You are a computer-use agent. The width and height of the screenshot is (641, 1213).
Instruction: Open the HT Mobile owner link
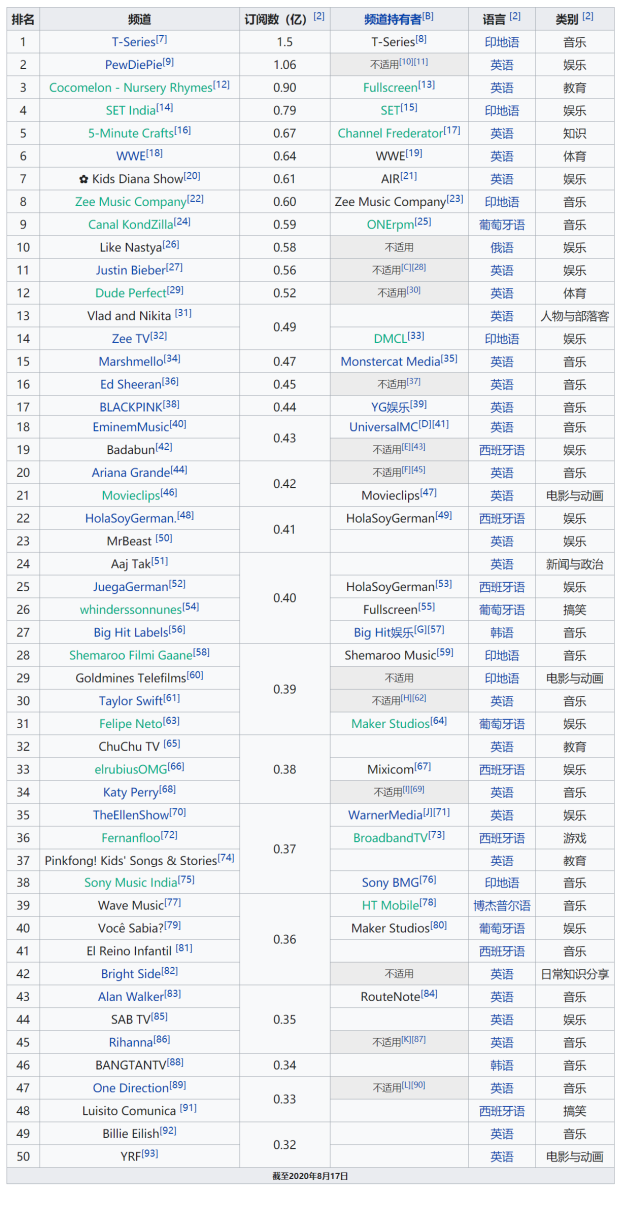tap(391, 906)
